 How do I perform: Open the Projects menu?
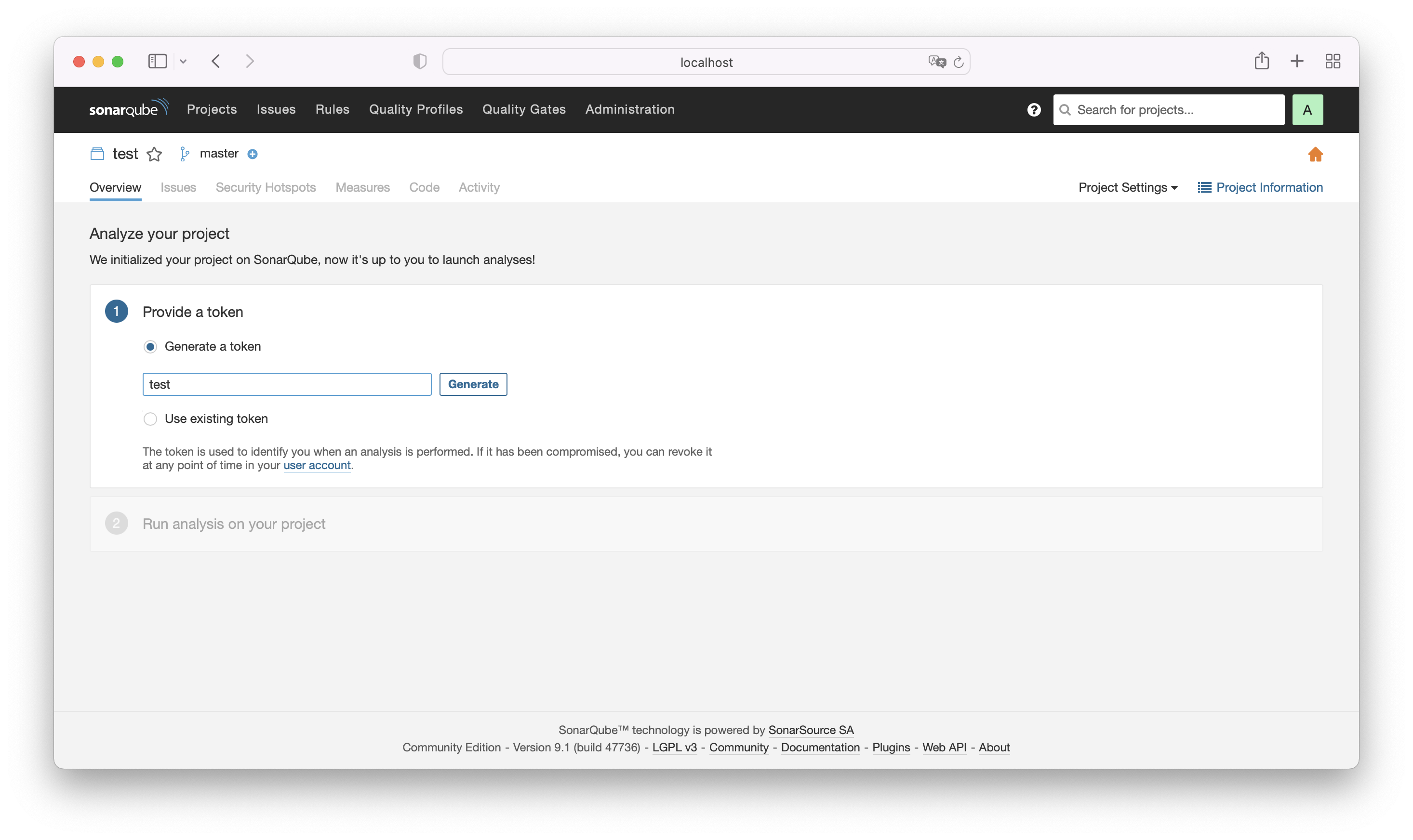[x=212, y=109]
